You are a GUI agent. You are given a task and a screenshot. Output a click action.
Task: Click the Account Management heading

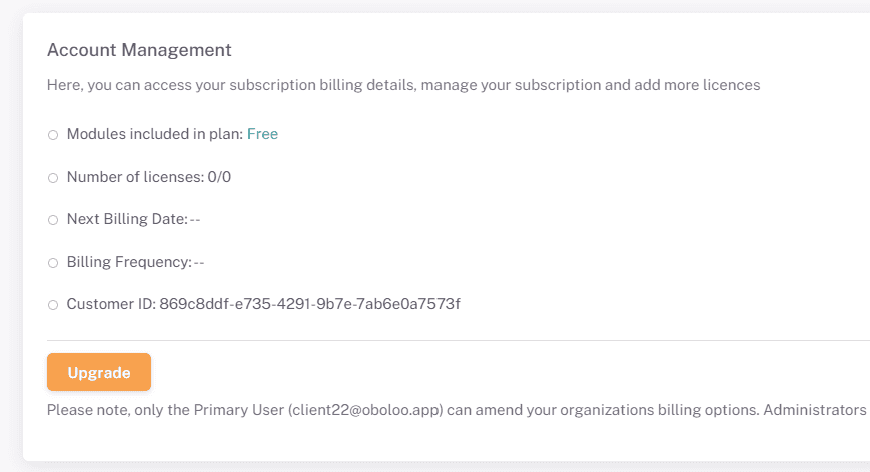tap(139, 49)
